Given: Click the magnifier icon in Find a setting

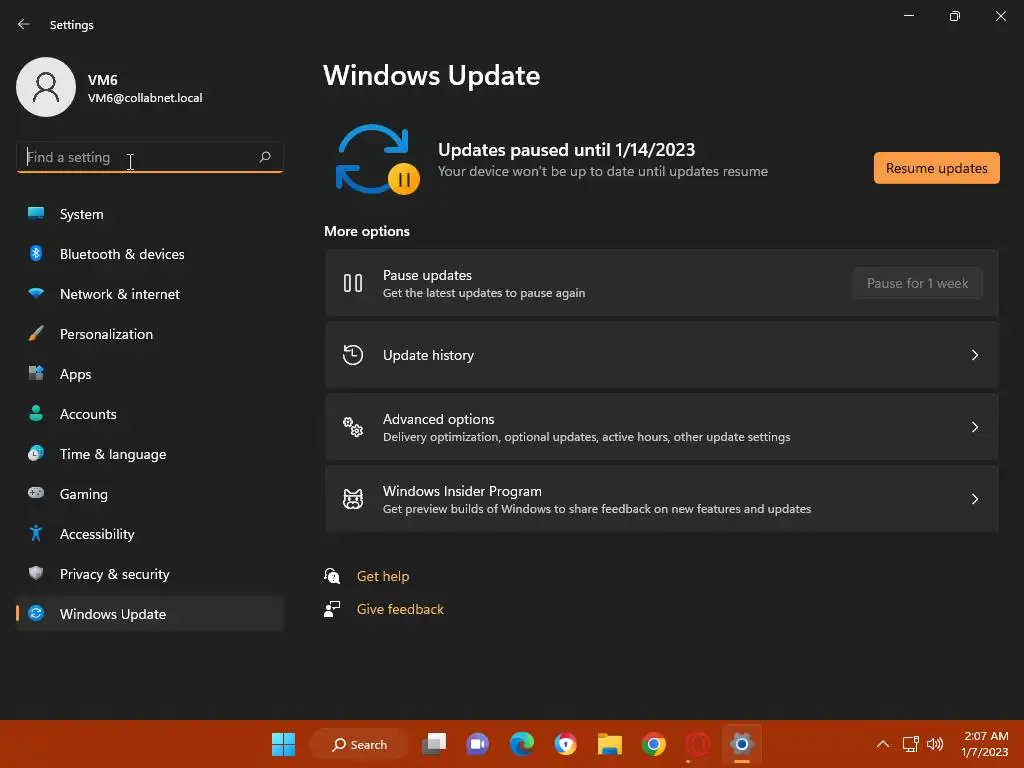Looking at the screenshot, I should [x=264, y=157].
